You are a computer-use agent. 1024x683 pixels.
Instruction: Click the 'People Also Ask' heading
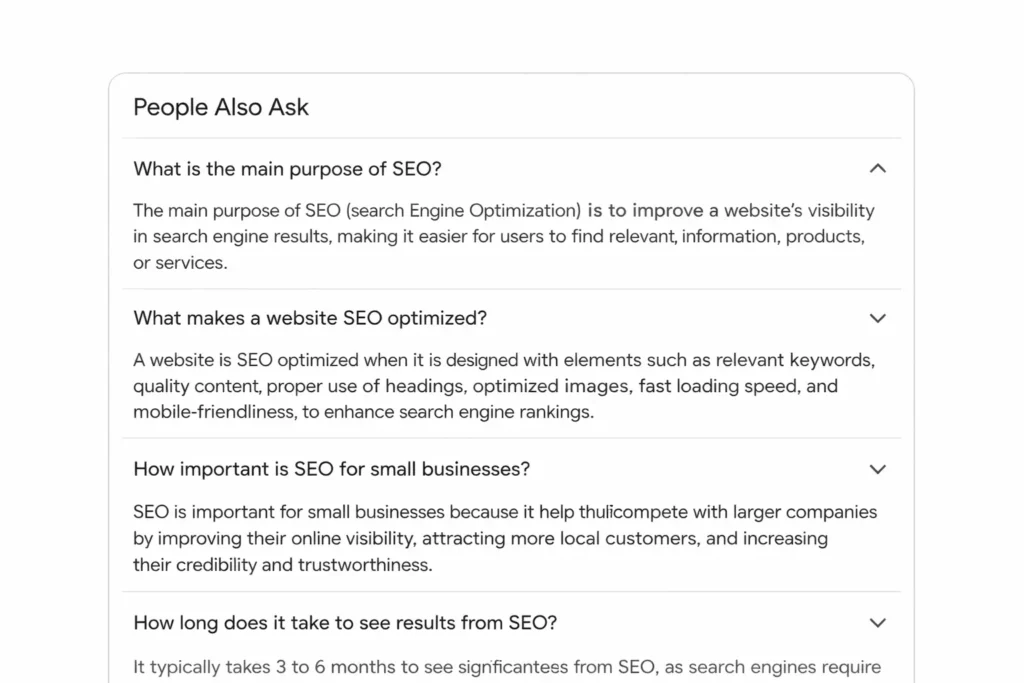click(220, 107)
